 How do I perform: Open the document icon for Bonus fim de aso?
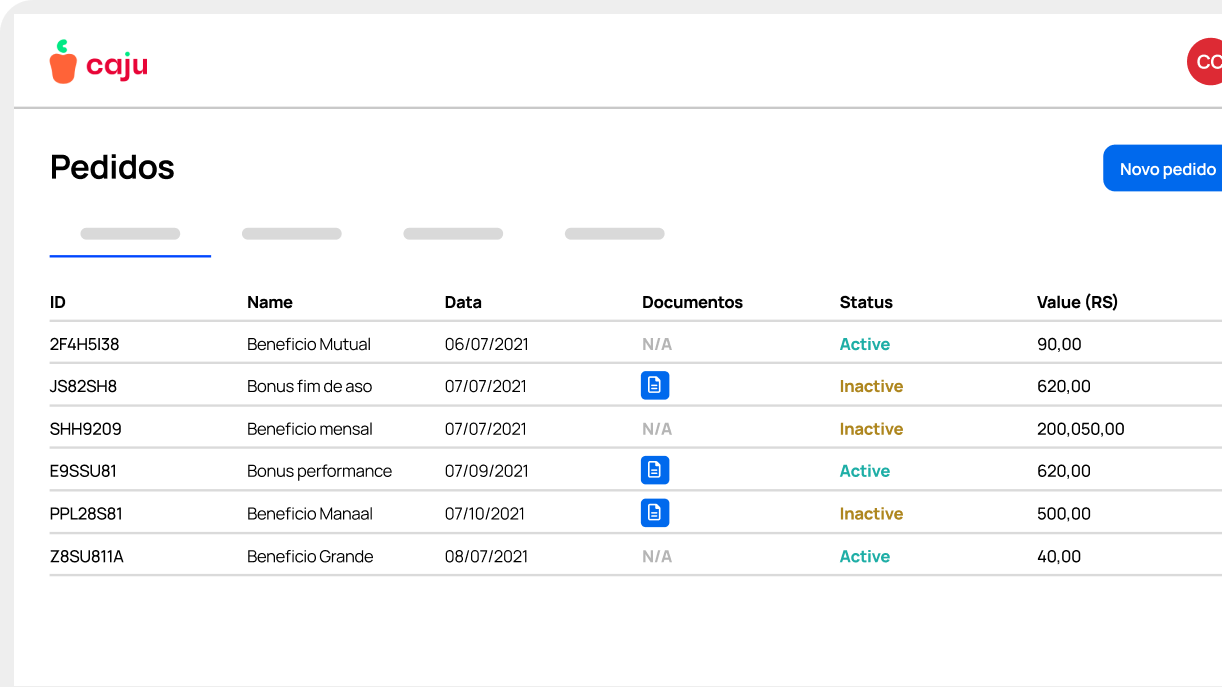pos(655,385)
